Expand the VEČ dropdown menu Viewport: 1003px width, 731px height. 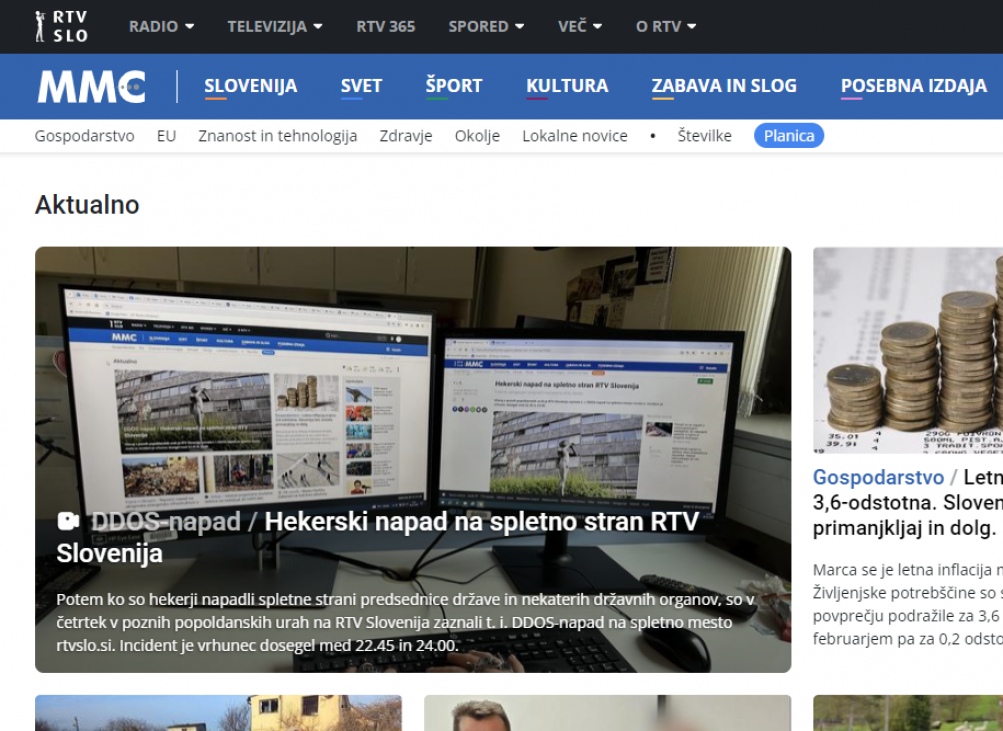tap(580, 26)
